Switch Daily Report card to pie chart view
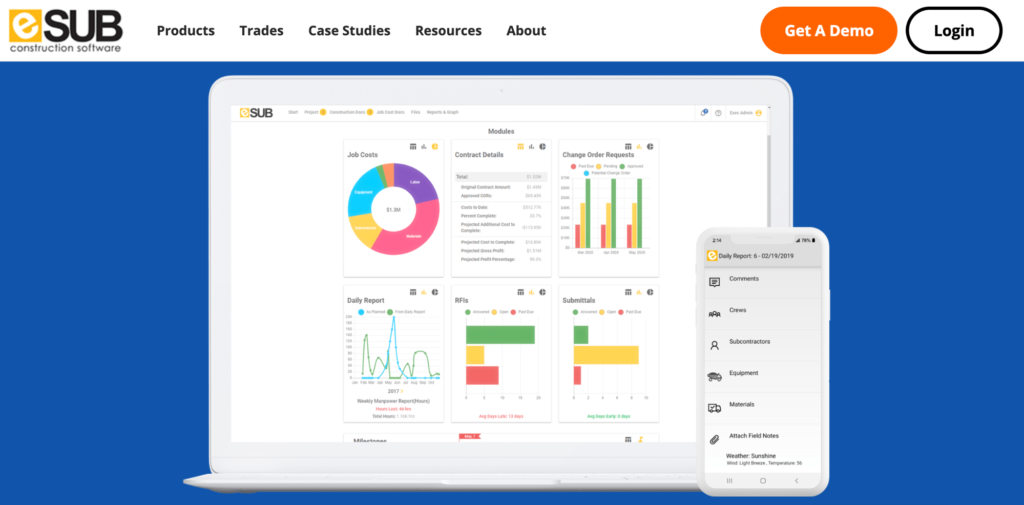The height and width of the screenshot is (505, 1024). click(435, 292)
